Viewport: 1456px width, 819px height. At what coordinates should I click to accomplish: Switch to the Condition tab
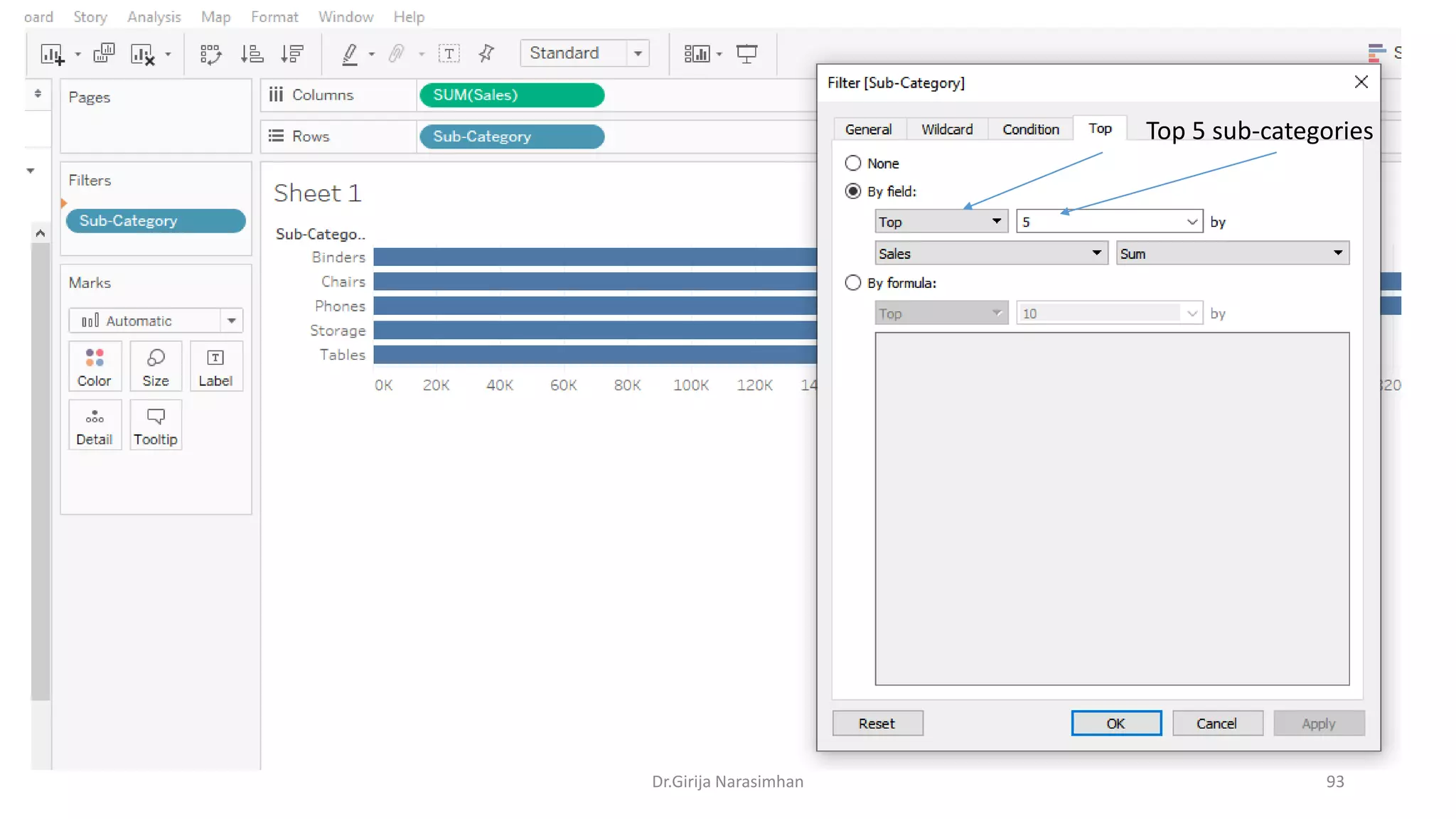pyautogui.click(x=1030, y=129)
